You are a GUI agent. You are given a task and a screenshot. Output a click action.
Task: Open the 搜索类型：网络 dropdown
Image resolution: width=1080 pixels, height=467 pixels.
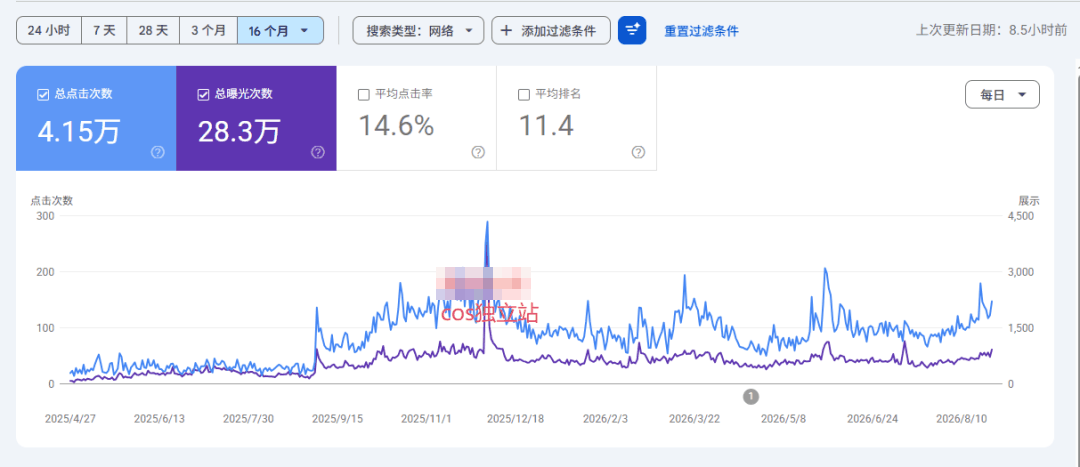pos(419,31)
